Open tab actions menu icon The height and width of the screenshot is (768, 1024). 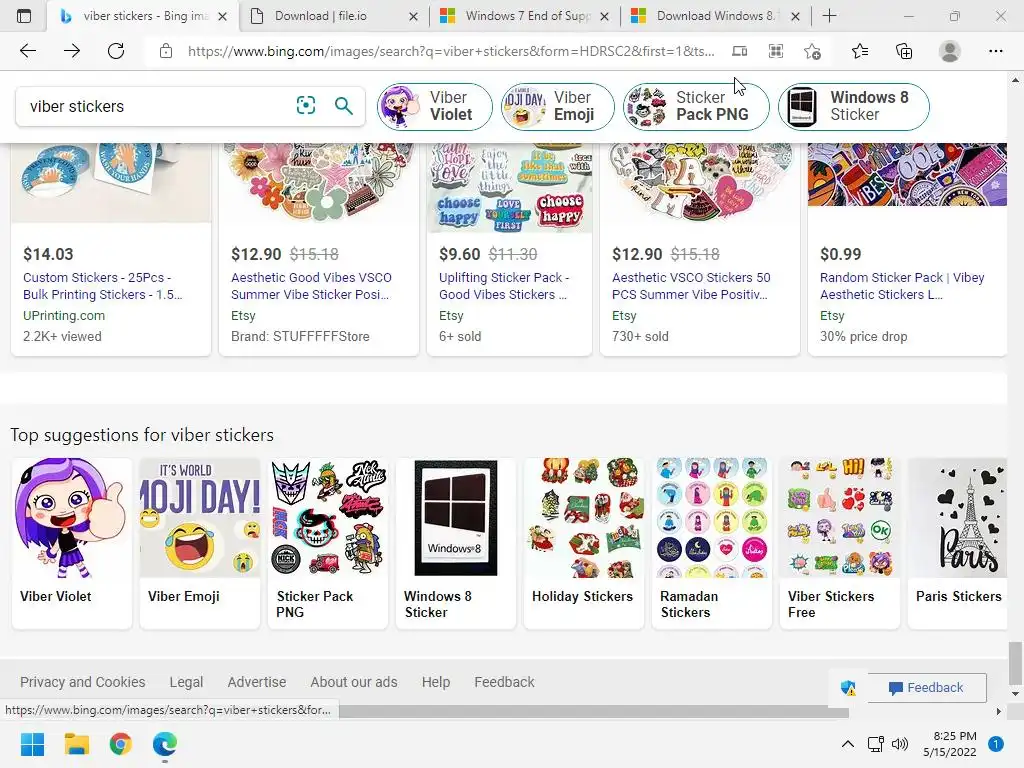(24, 16)
